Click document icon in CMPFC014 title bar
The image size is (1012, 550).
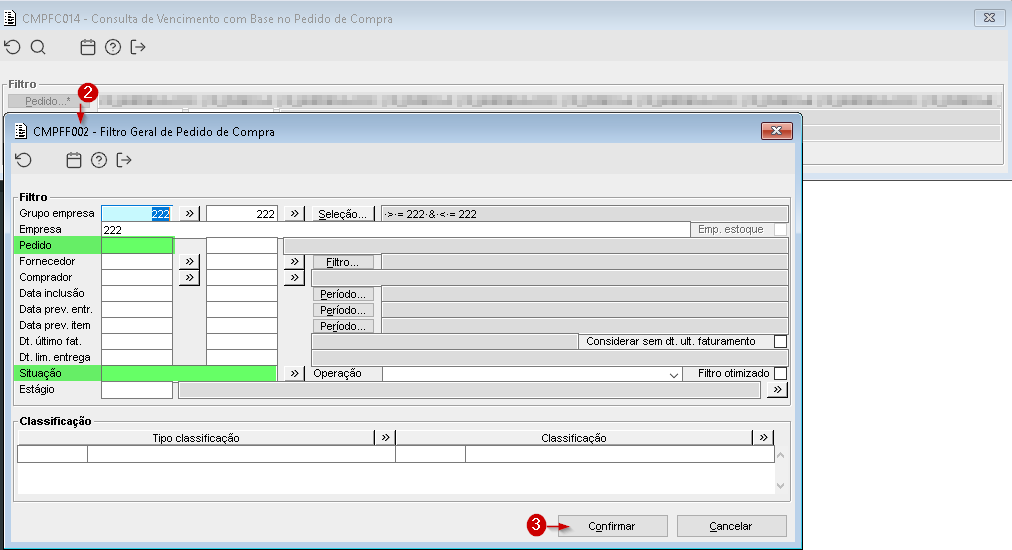(10, 18)
